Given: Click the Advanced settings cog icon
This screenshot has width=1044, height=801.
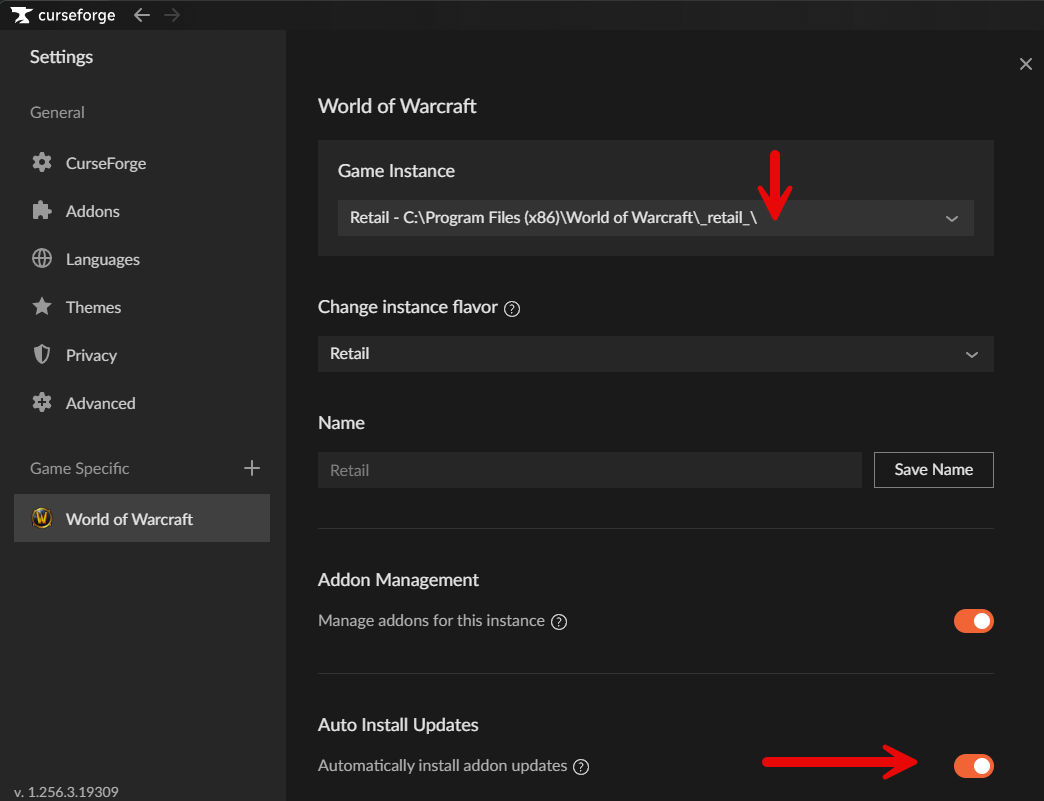Looking at the screenshot, I should pos(42,403).
